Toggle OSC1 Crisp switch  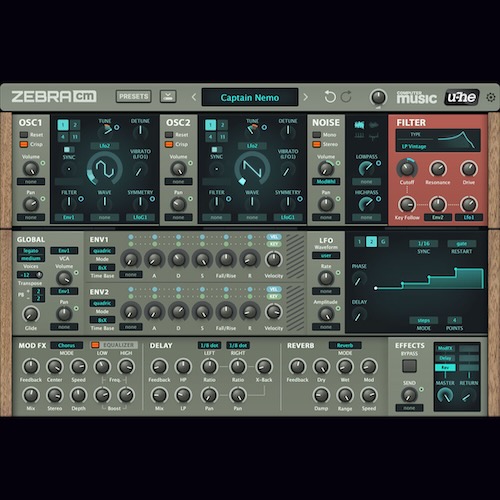coord(24,144)
